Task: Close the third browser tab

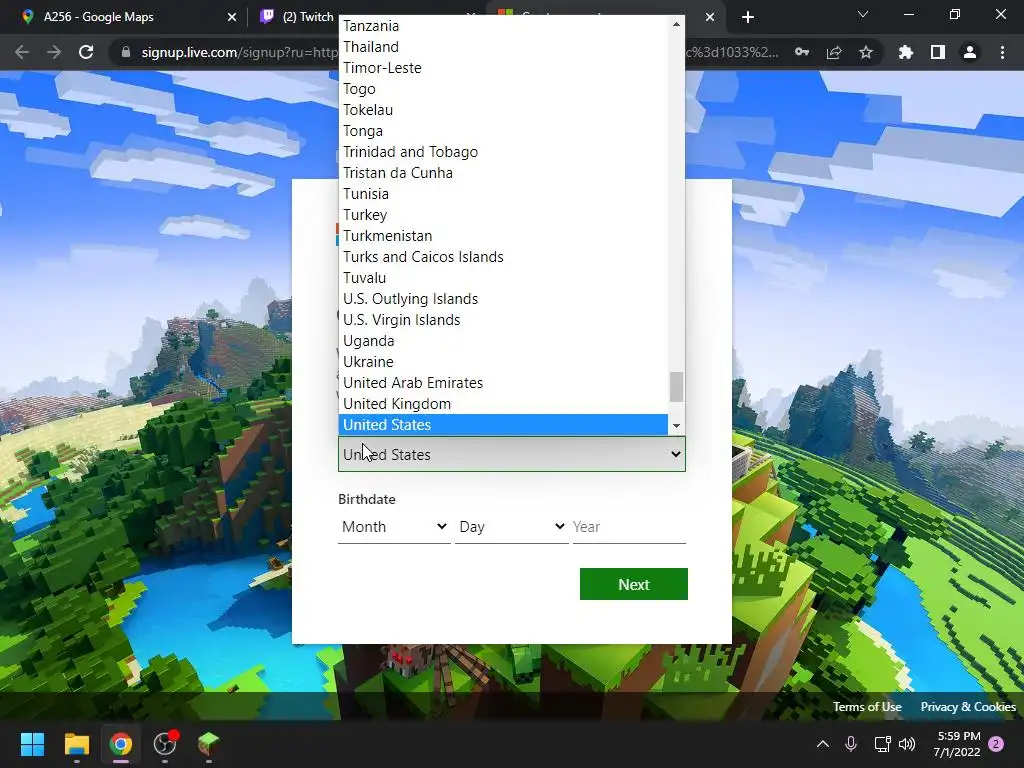Action: [x=710, y=17]
